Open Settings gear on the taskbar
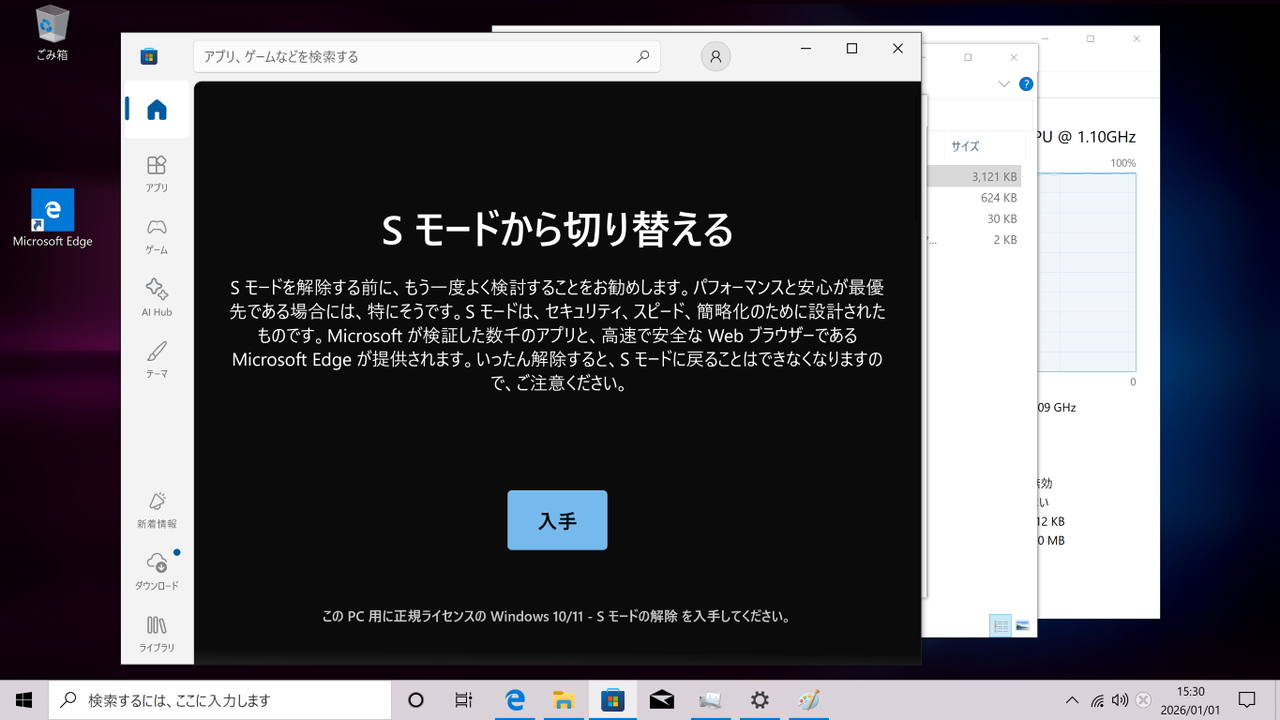Image resolution: width=1280 pixels, height=720 pixels. click(760, 700)
